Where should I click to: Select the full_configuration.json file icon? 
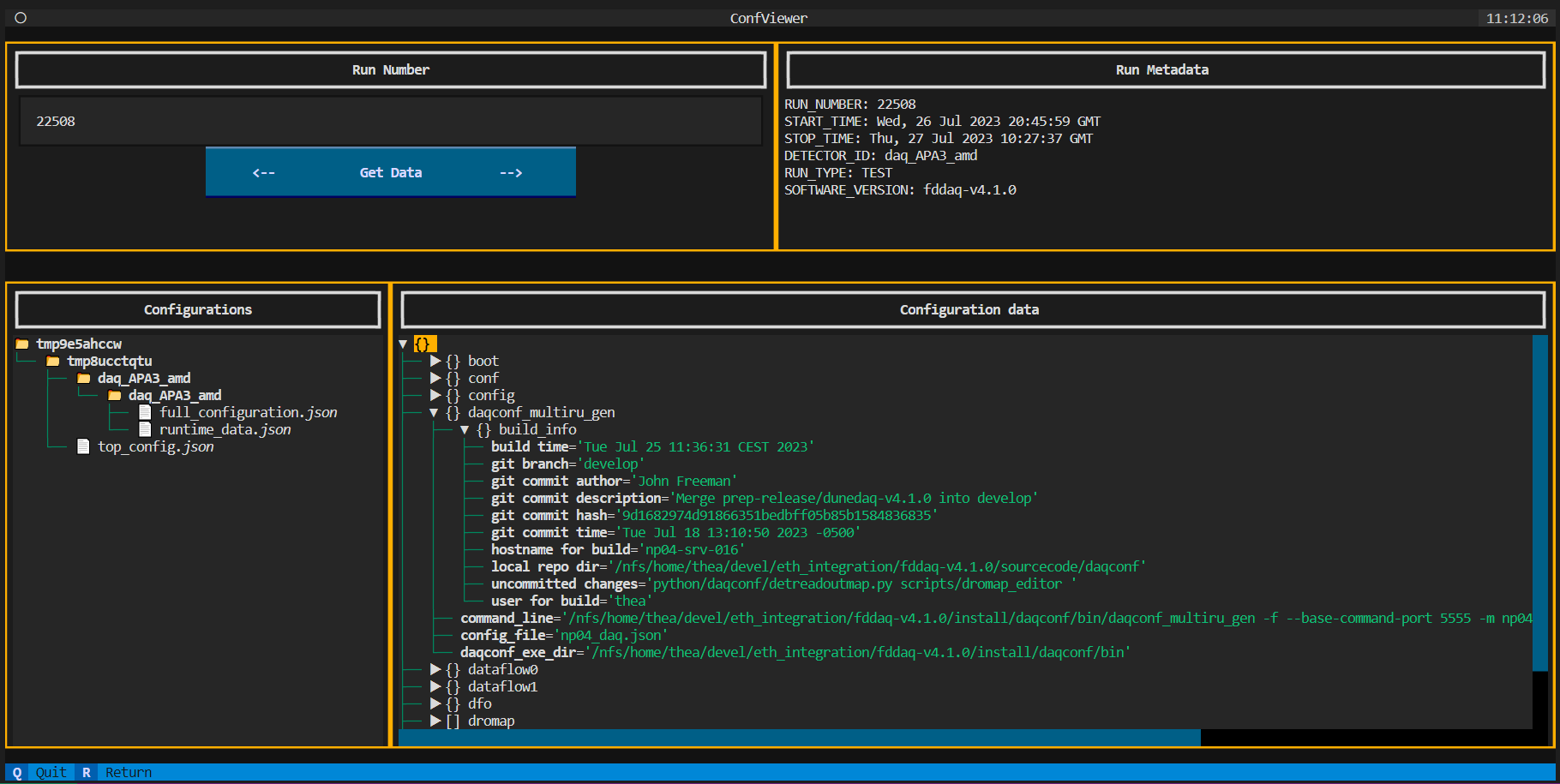pos(145,412)
